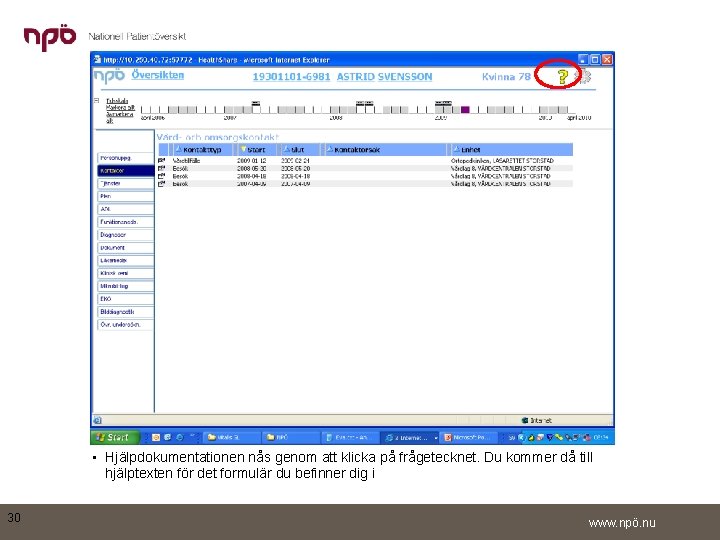Open the Övr. undersökn. sidebar tab
The image size is (720, 540).
(x=125, y=325)
